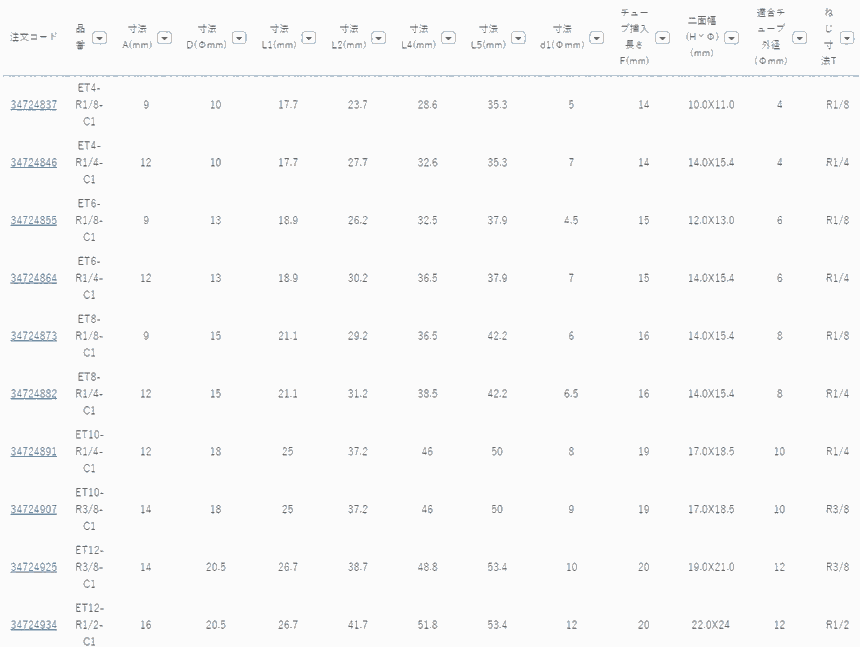
Task: Expand the 寸法 d1(Φmm) filter dropdown
Action: coord(597,38)
